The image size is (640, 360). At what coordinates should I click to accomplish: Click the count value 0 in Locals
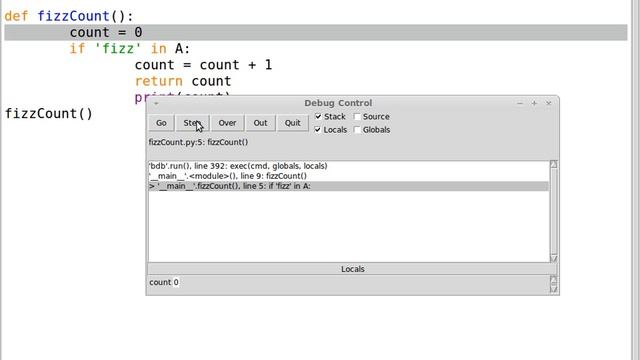point(176,282)
